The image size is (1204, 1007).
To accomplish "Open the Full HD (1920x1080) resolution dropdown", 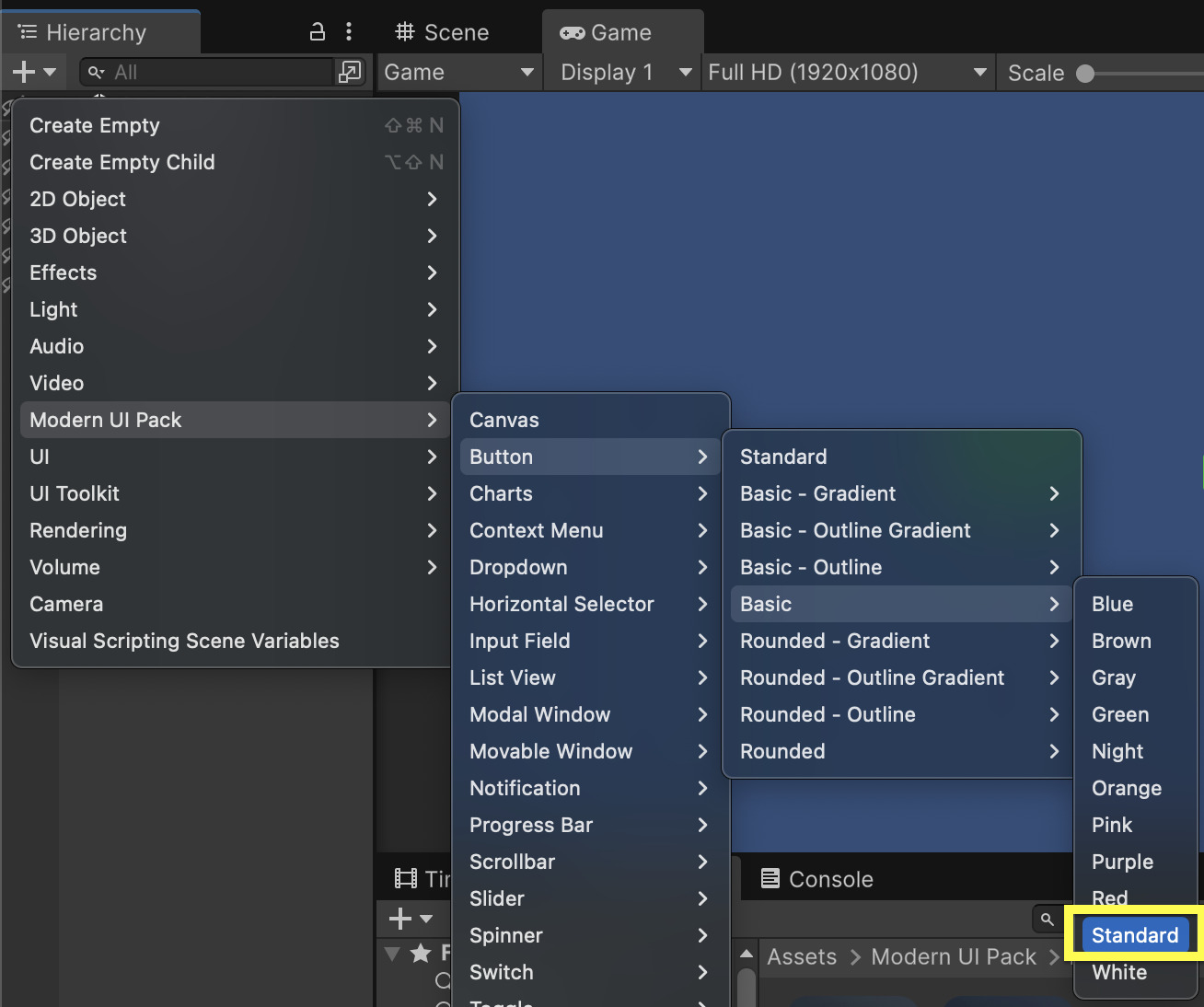I will 847,72.
